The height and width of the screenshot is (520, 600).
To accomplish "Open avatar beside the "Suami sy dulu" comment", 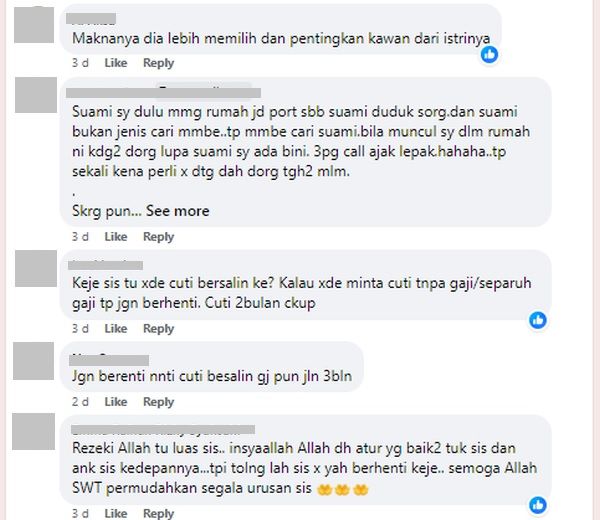I will (x=36, y=95).
